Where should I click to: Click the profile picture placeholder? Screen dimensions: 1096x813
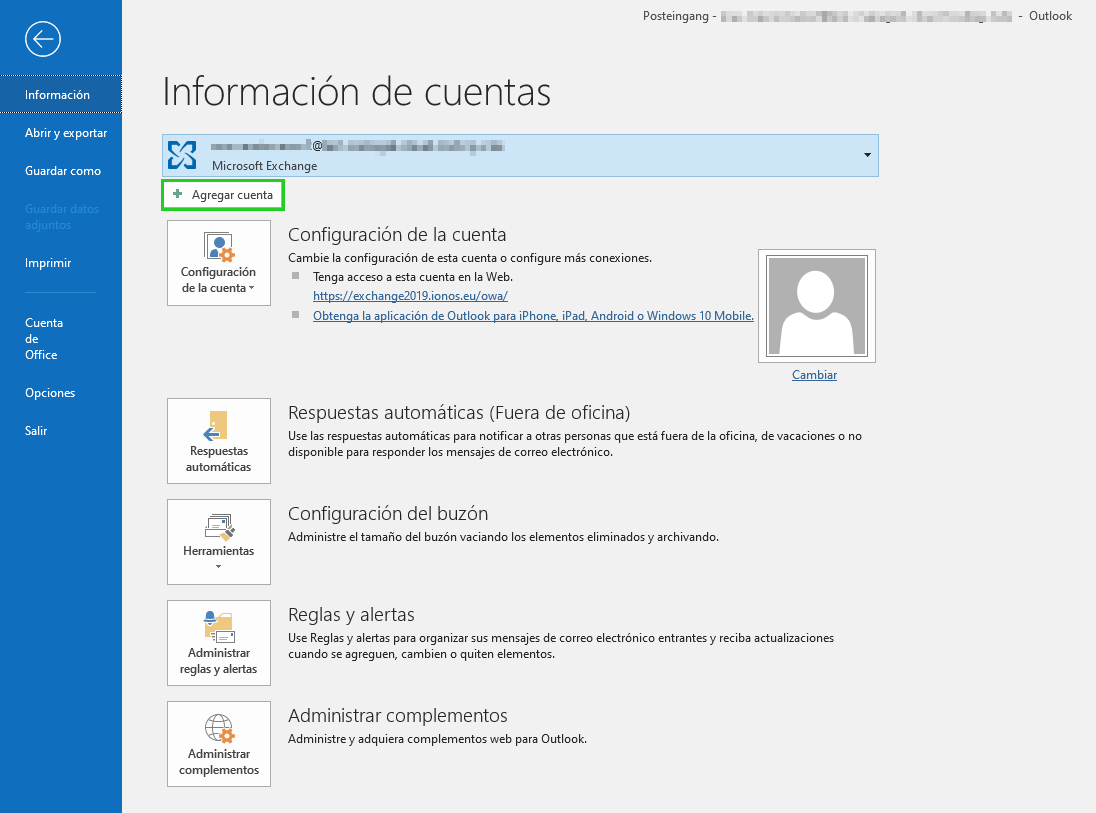[817, 306]
